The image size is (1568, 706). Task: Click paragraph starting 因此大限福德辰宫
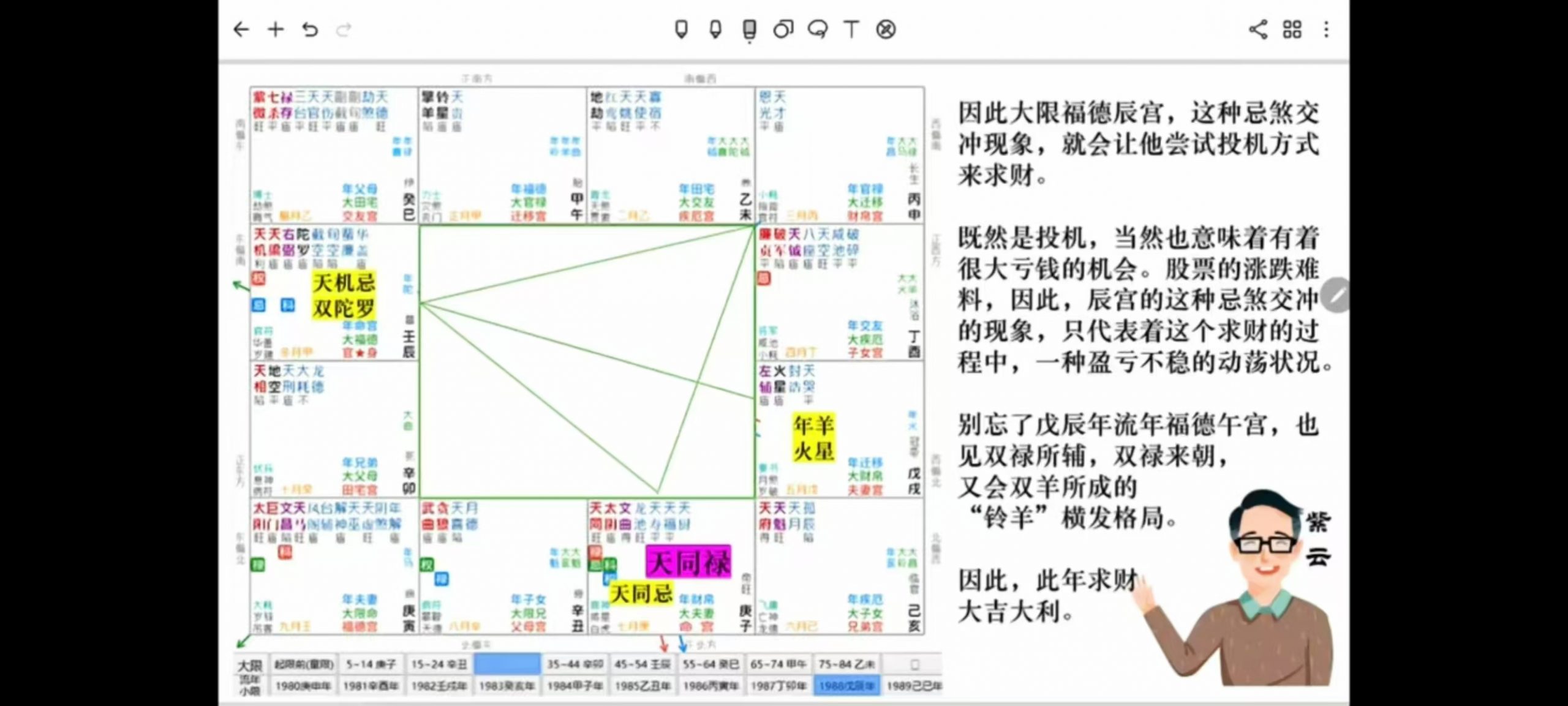pyautogui.click(x=1138, y=145)
